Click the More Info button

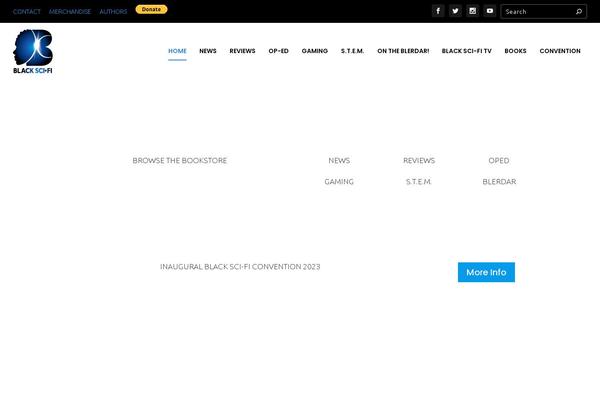pyautogui.click(x=486, y=272)
